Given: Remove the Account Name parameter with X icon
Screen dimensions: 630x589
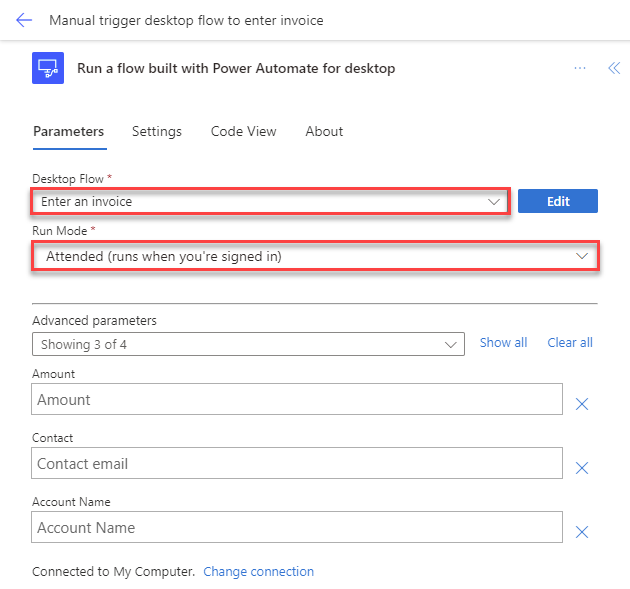Looking at the screenshot, I should (x=581, y=532).
